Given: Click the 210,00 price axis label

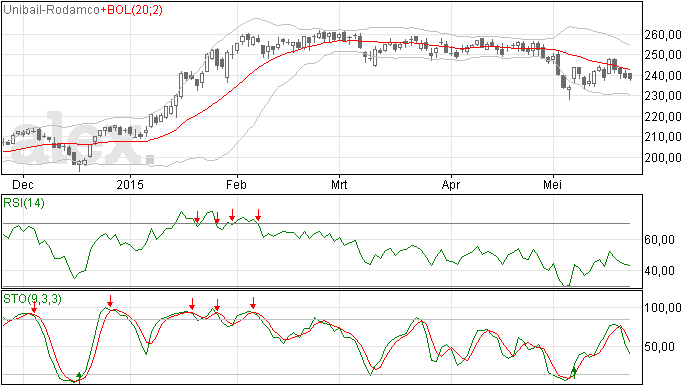Looking at the screenshot, I should pos(663,137).
